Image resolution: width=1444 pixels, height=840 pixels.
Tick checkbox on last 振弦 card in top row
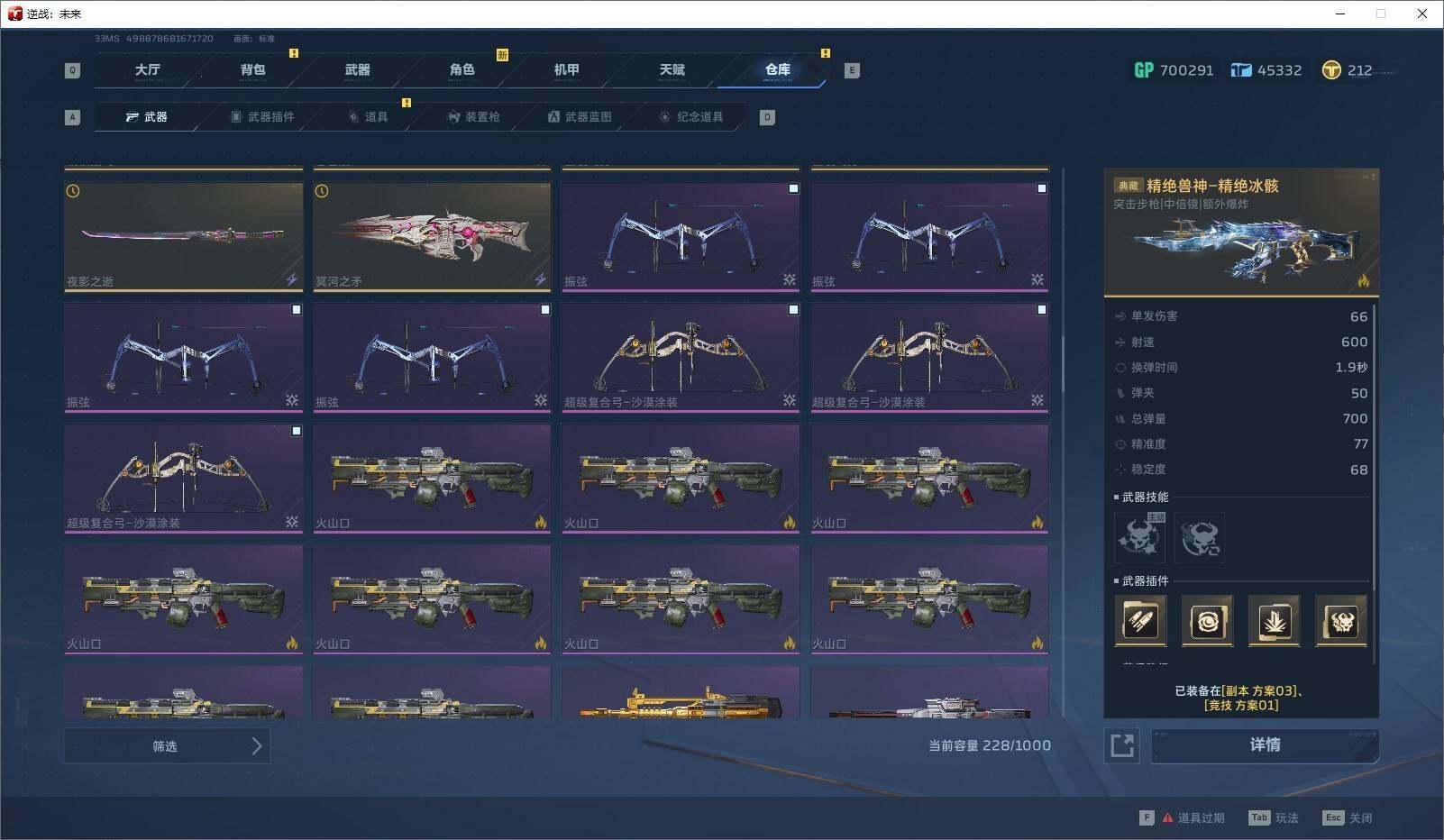(x=1042, y=188)
